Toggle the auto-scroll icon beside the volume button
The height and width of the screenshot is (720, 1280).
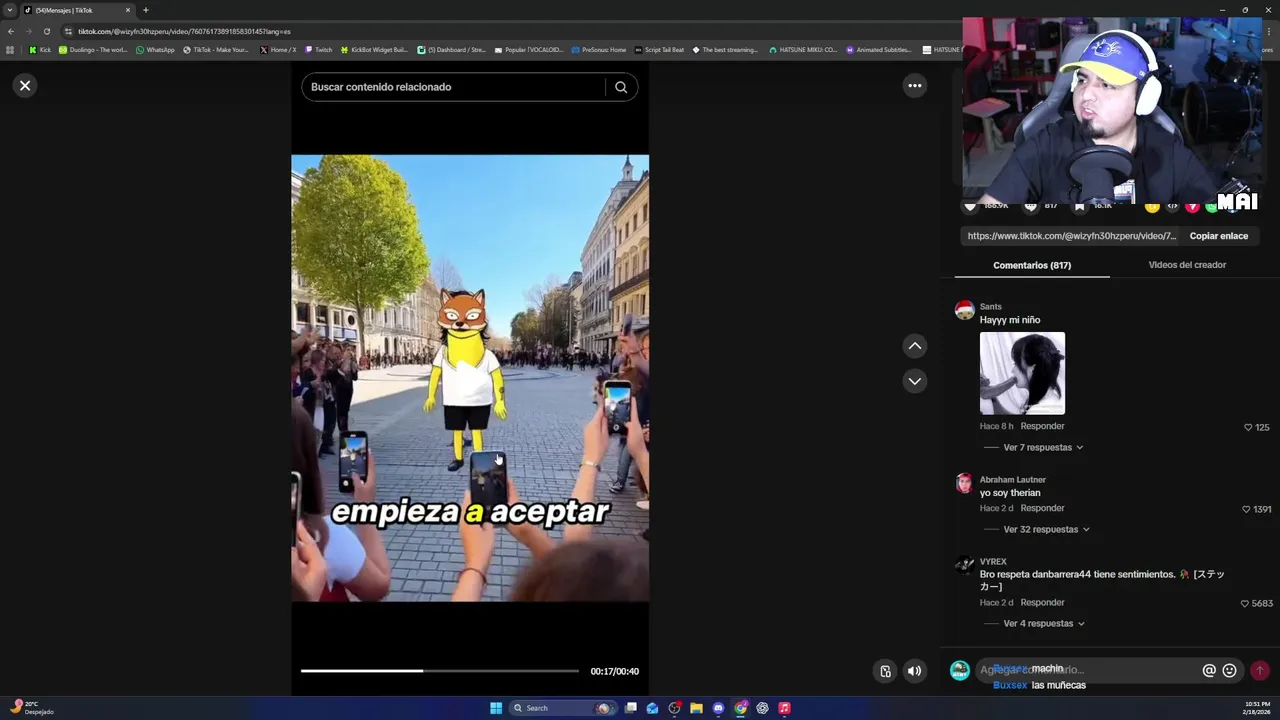(885, 671)
